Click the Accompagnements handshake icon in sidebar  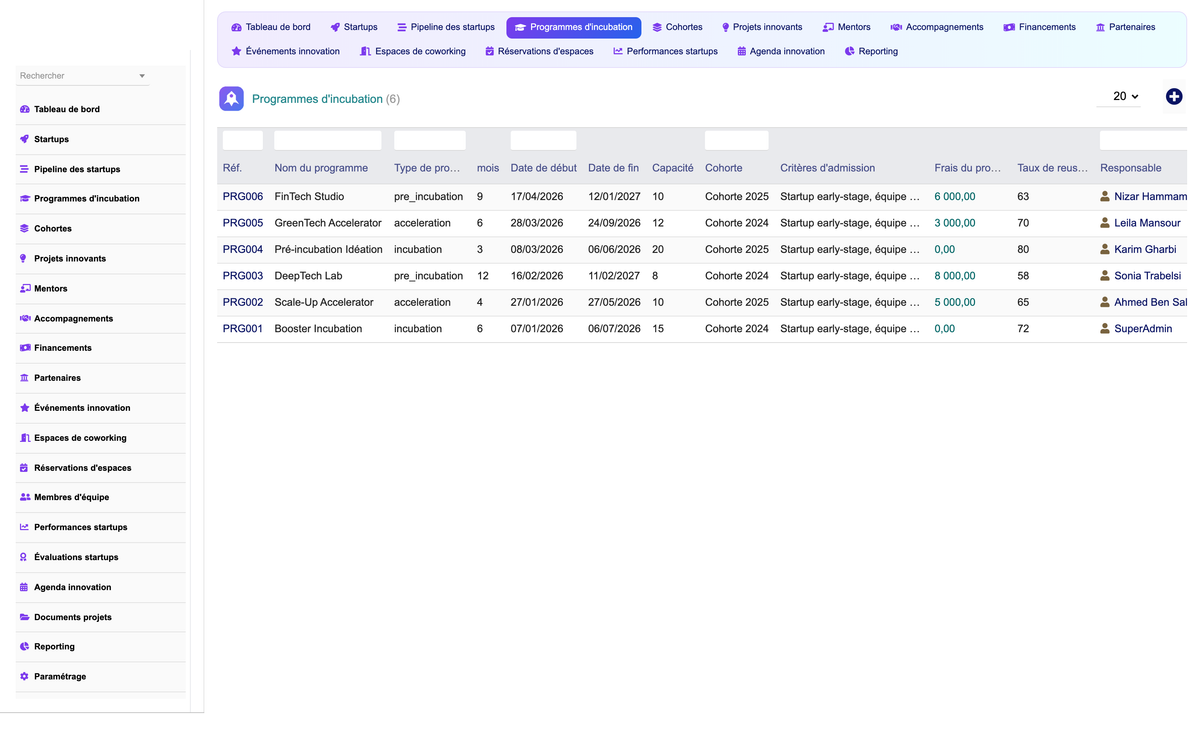tap(25, 318)
